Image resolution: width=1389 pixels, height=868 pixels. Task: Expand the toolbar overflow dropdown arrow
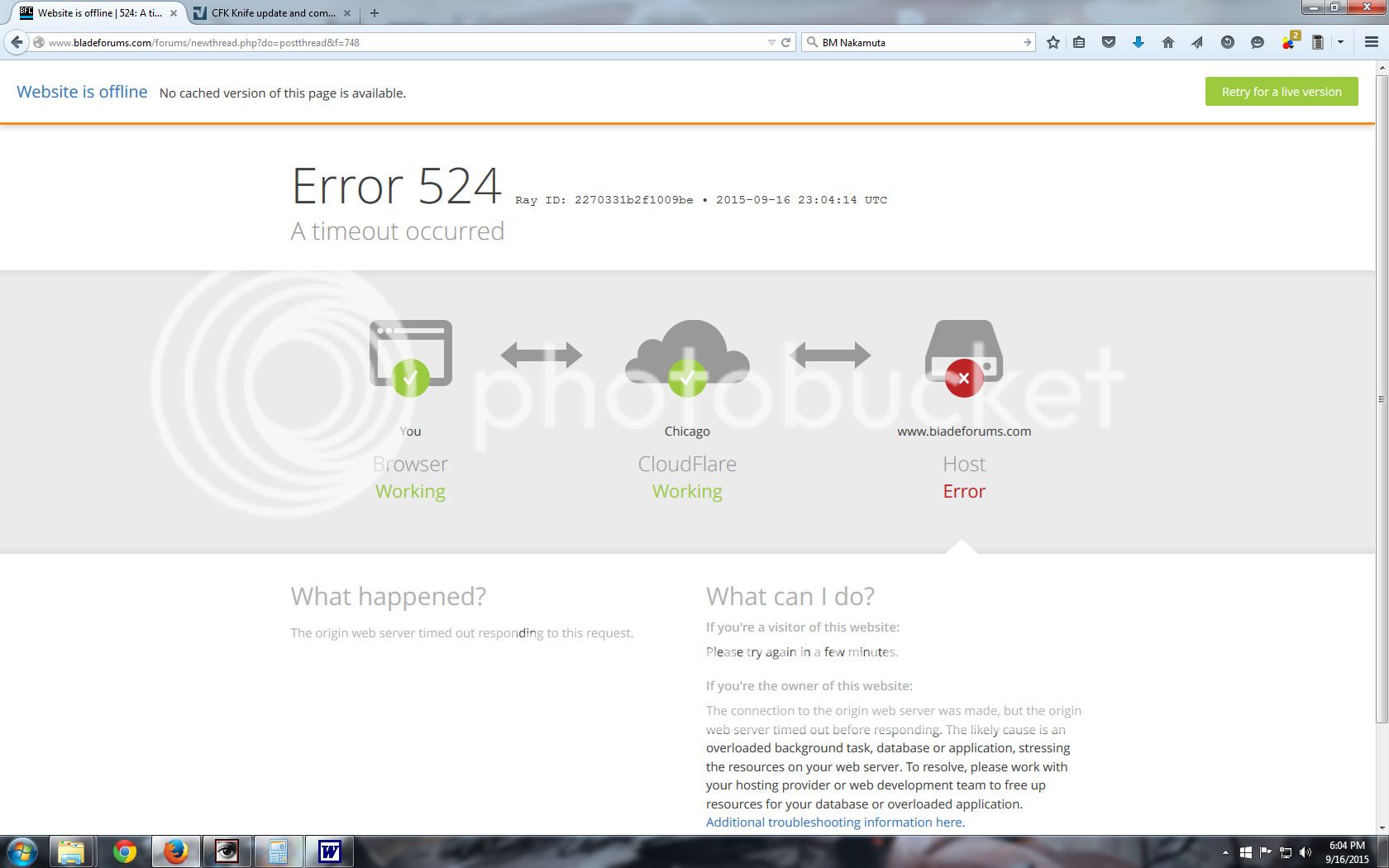[1340, 42]
